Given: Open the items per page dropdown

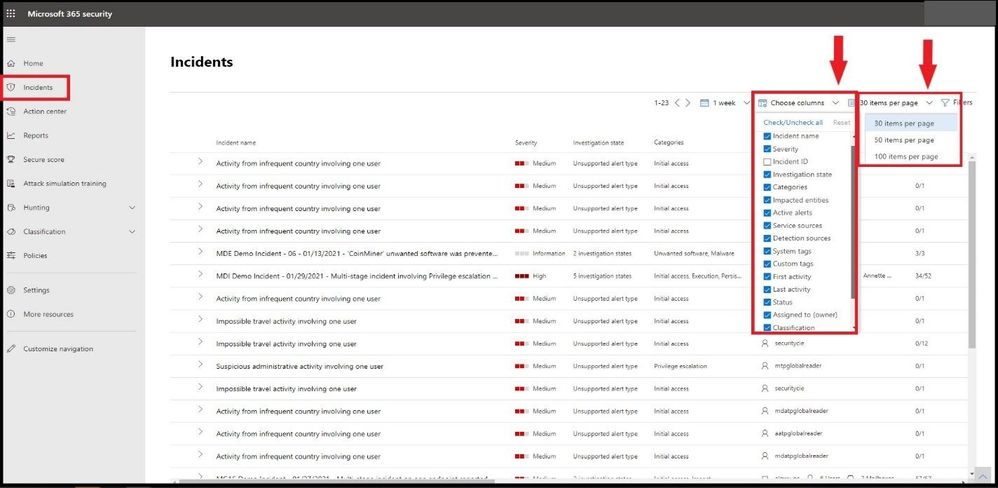Looking at the screenshot, I should [896, 102].
